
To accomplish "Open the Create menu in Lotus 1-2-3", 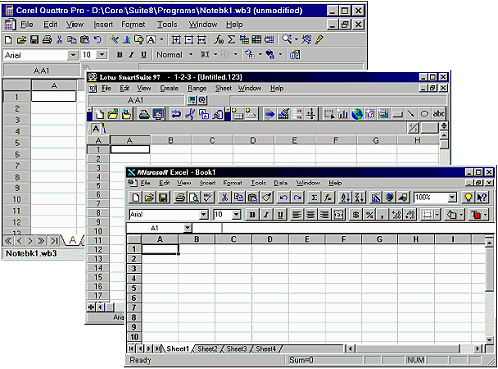I will 169,88.
